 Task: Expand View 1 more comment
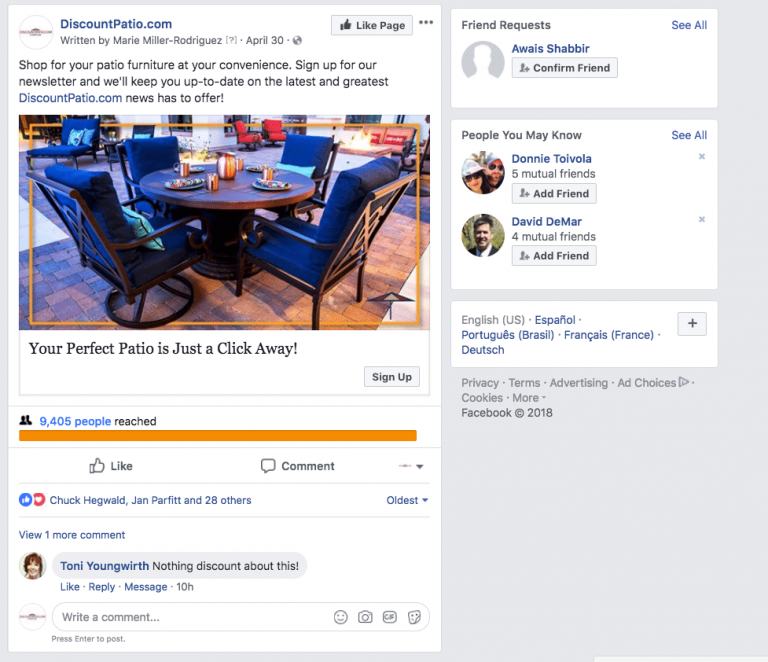coord(72,535)
